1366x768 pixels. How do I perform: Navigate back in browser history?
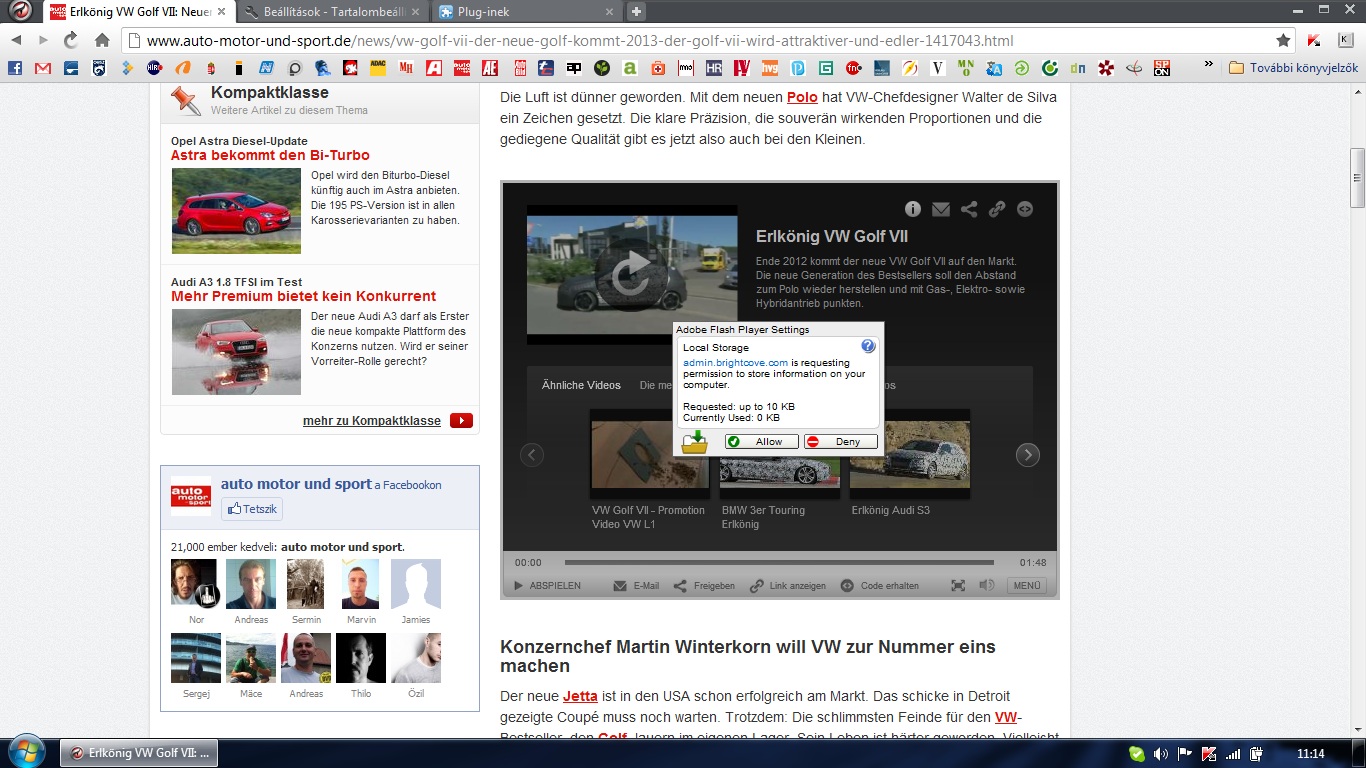[16, 41]
